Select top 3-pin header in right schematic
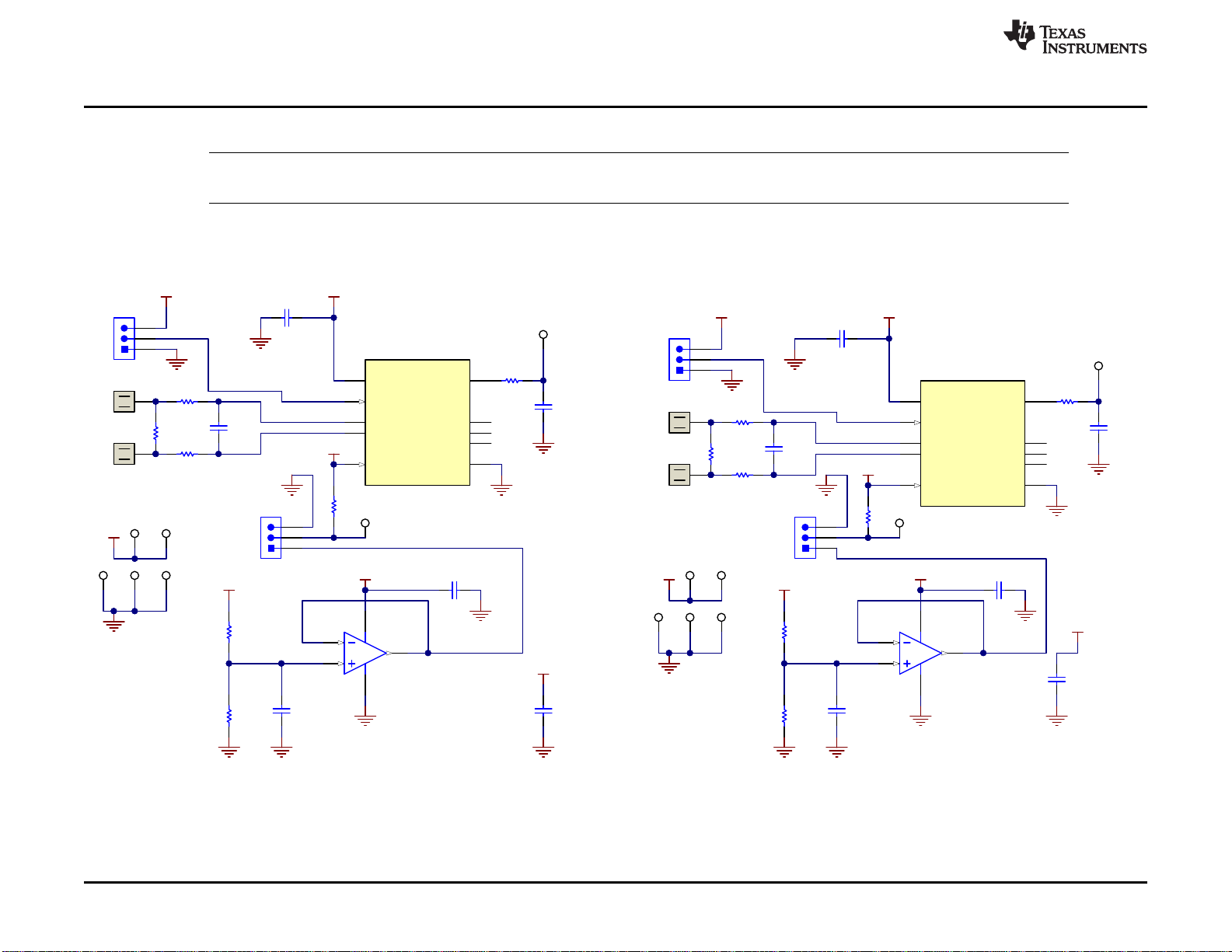This screenshot has width=1232, height=952. click(x=679, y=360)
